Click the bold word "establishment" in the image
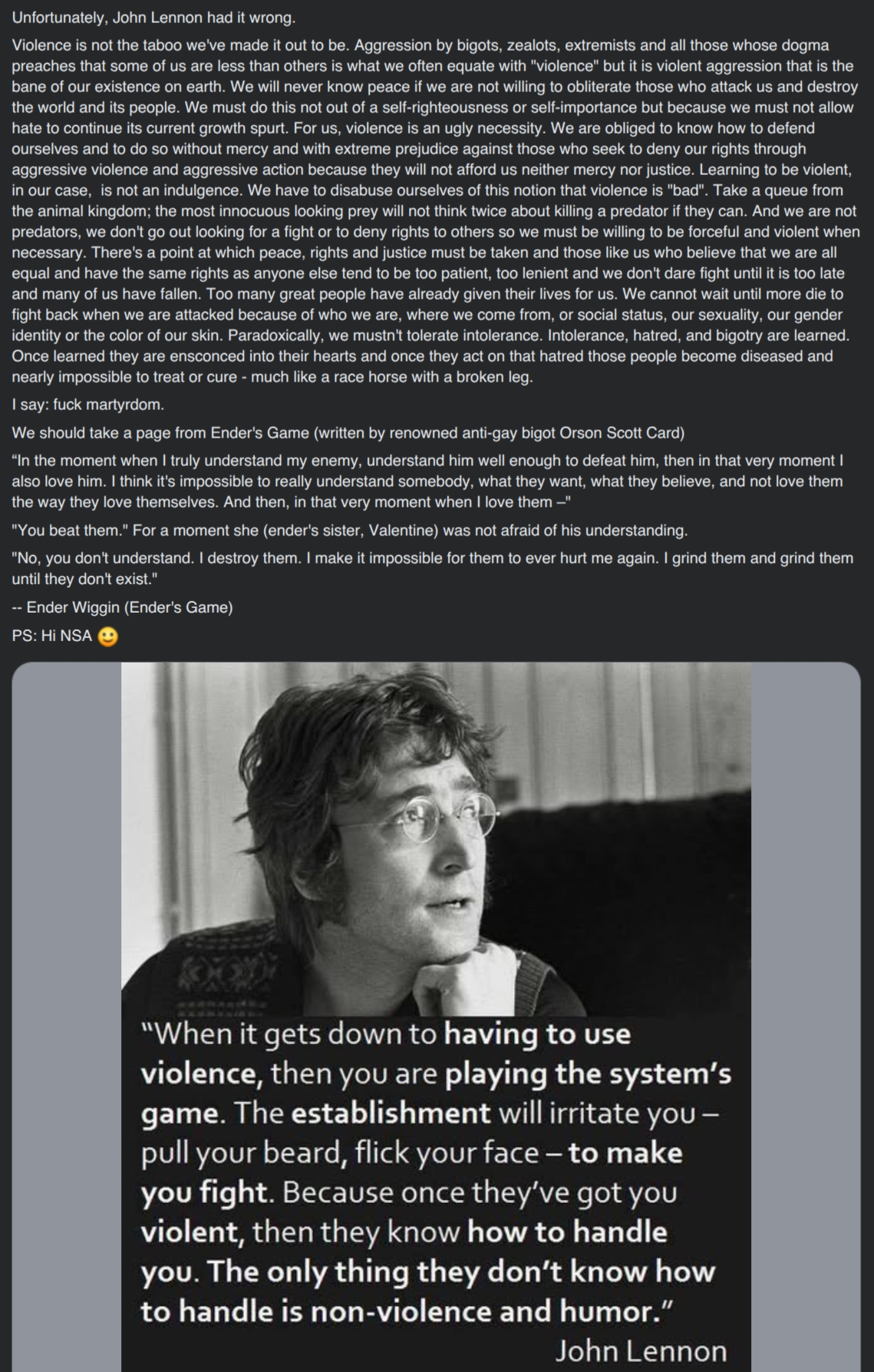874x1372 pixels. (391, 1112)
